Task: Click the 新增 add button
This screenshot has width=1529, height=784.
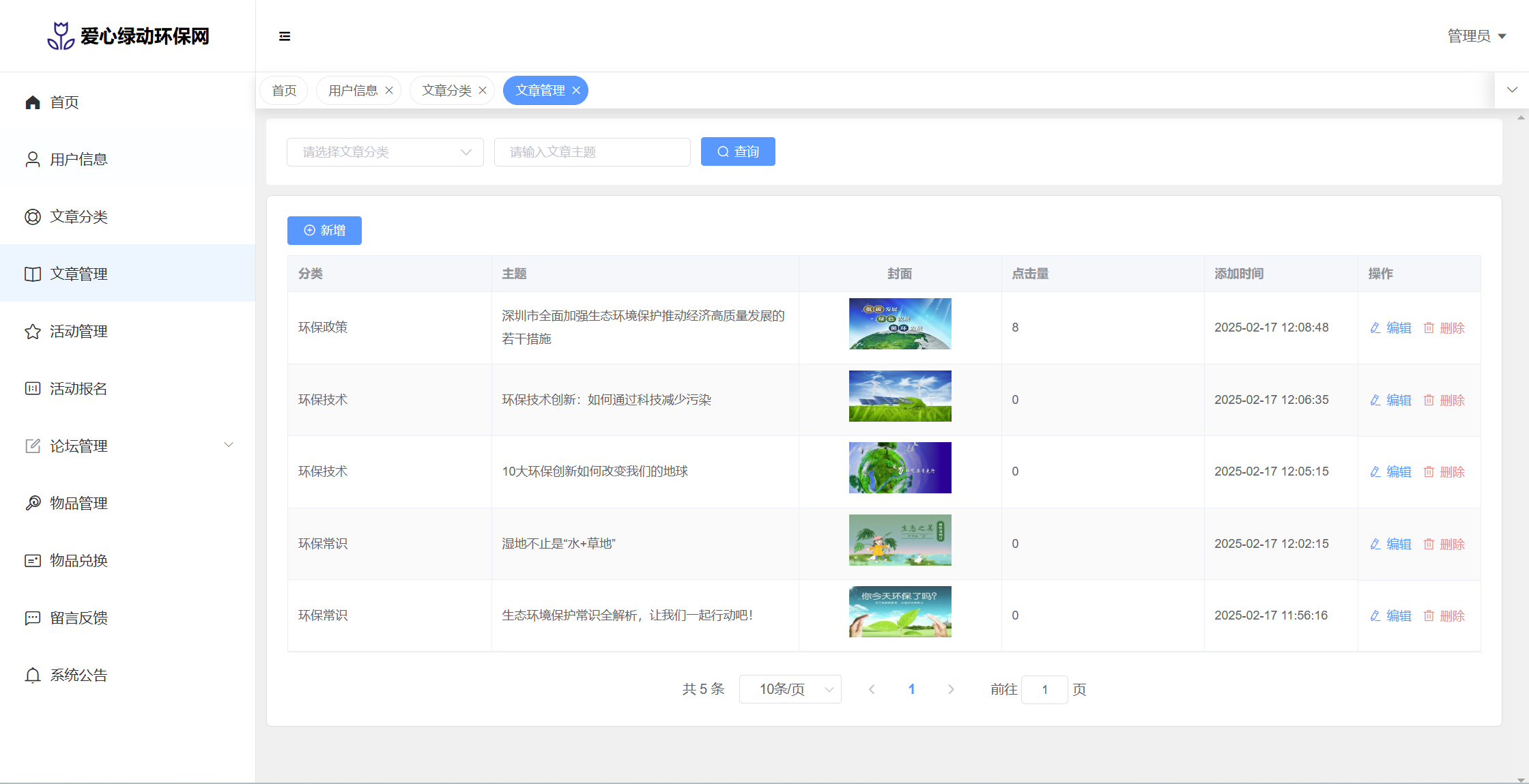Action: coord(324,231)
